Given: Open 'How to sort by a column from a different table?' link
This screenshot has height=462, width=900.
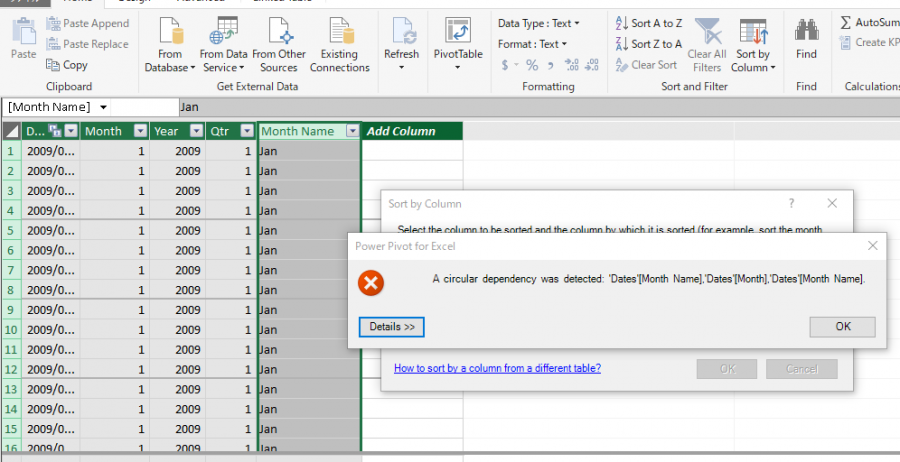Looking at the screenshot, I should (x=497, y=368).
